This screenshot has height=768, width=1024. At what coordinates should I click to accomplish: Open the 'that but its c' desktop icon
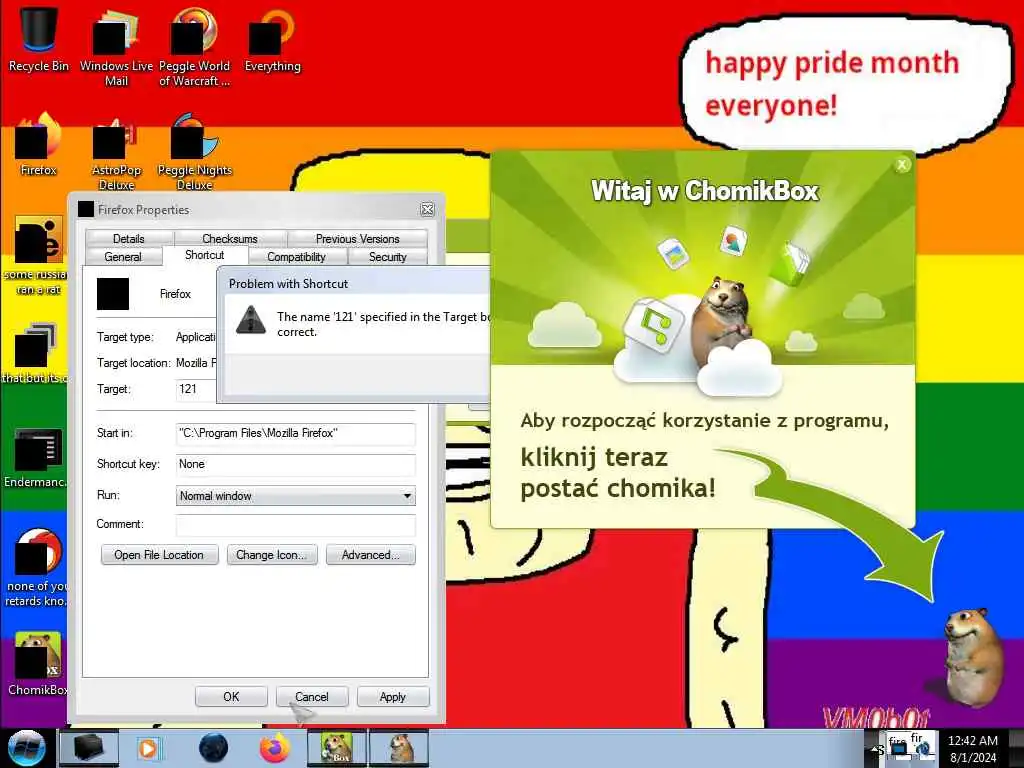click(37, 353)
